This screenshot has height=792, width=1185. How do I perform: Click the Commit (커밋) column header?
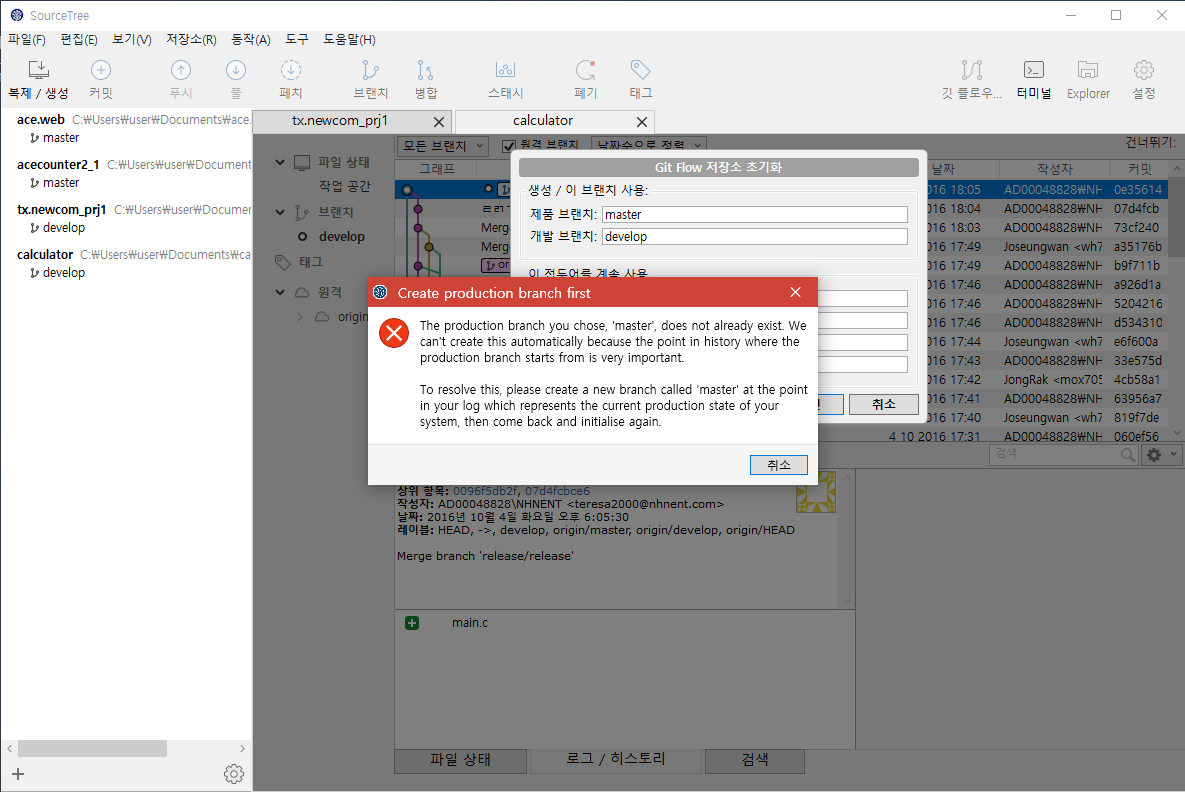pos(1139,169)
